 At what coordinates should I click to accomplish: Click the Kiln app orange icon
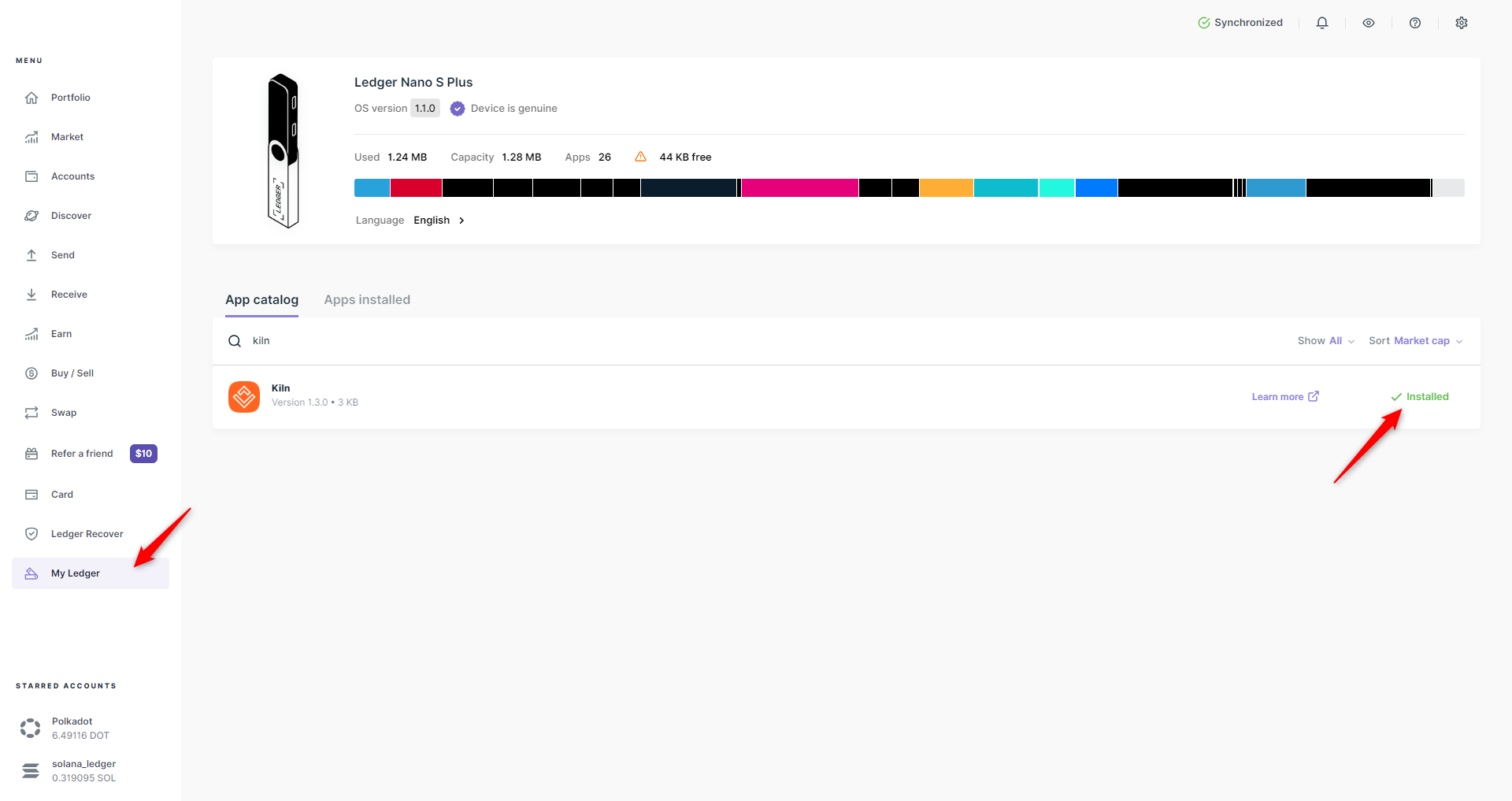[244, 397]
